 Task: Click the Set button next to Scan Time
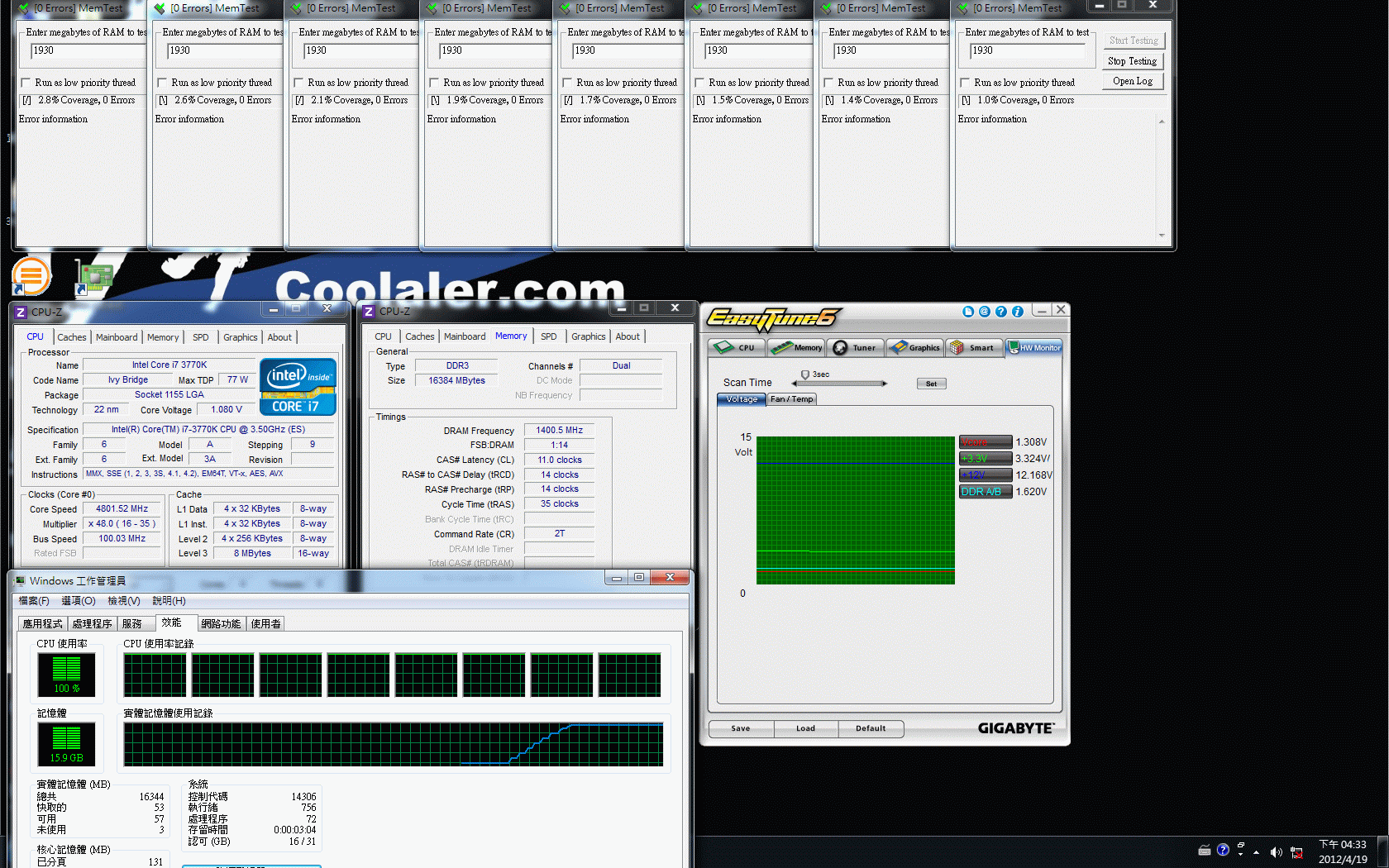932,384
